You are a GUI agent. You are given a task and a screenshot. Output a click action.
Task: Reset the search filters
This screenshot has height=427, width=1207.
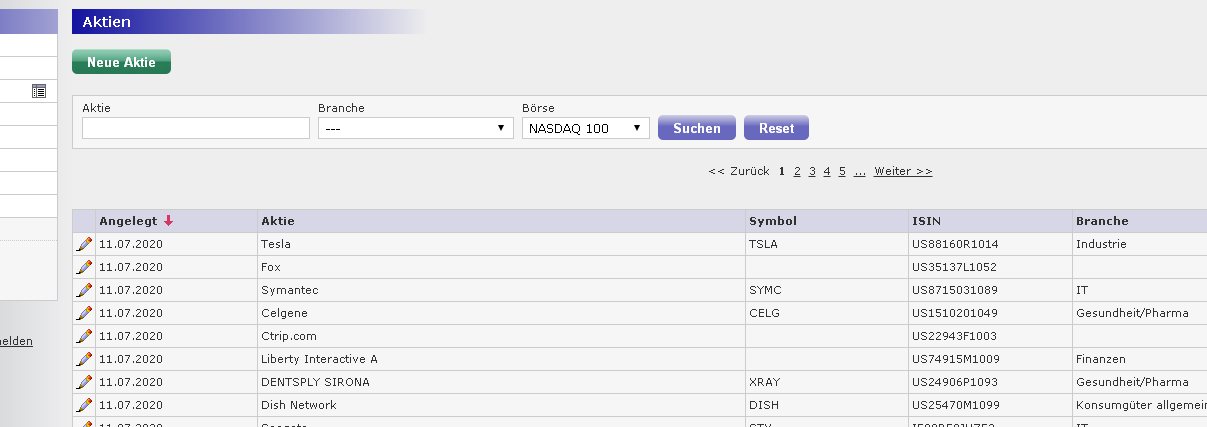click(x=776, y=128)
